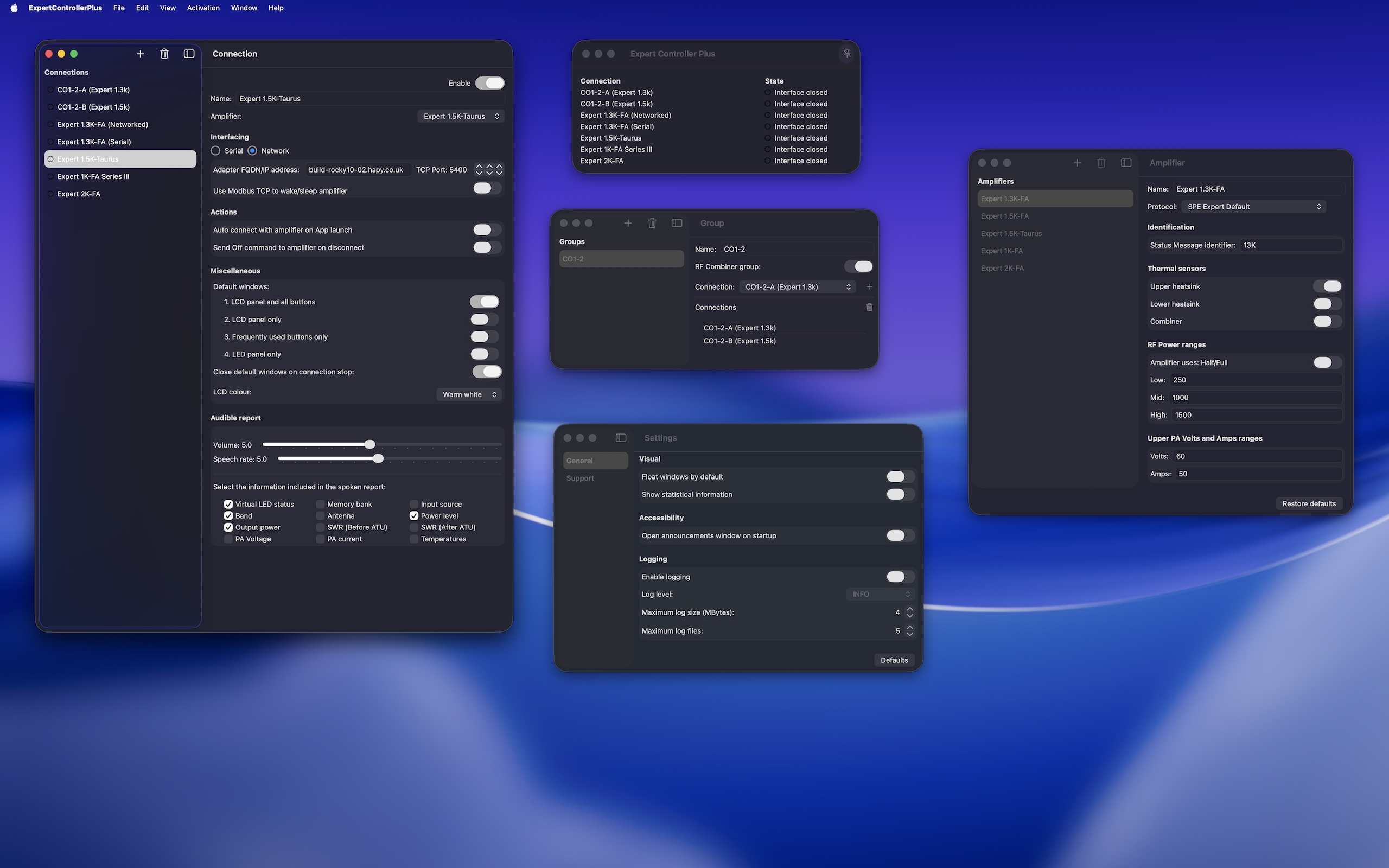Click pin icon in Expert Controller Plus window
The height and width of the screenshot is (868, 1389).
[x=846, y=53]
